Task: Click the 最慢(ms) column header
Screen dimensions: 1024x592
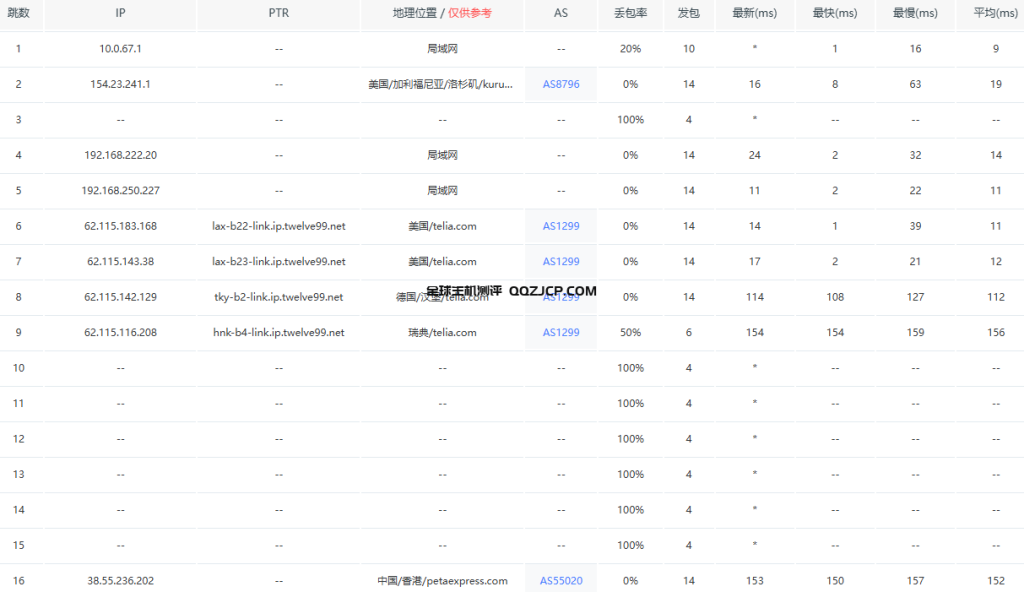Action: click(915, 13)
